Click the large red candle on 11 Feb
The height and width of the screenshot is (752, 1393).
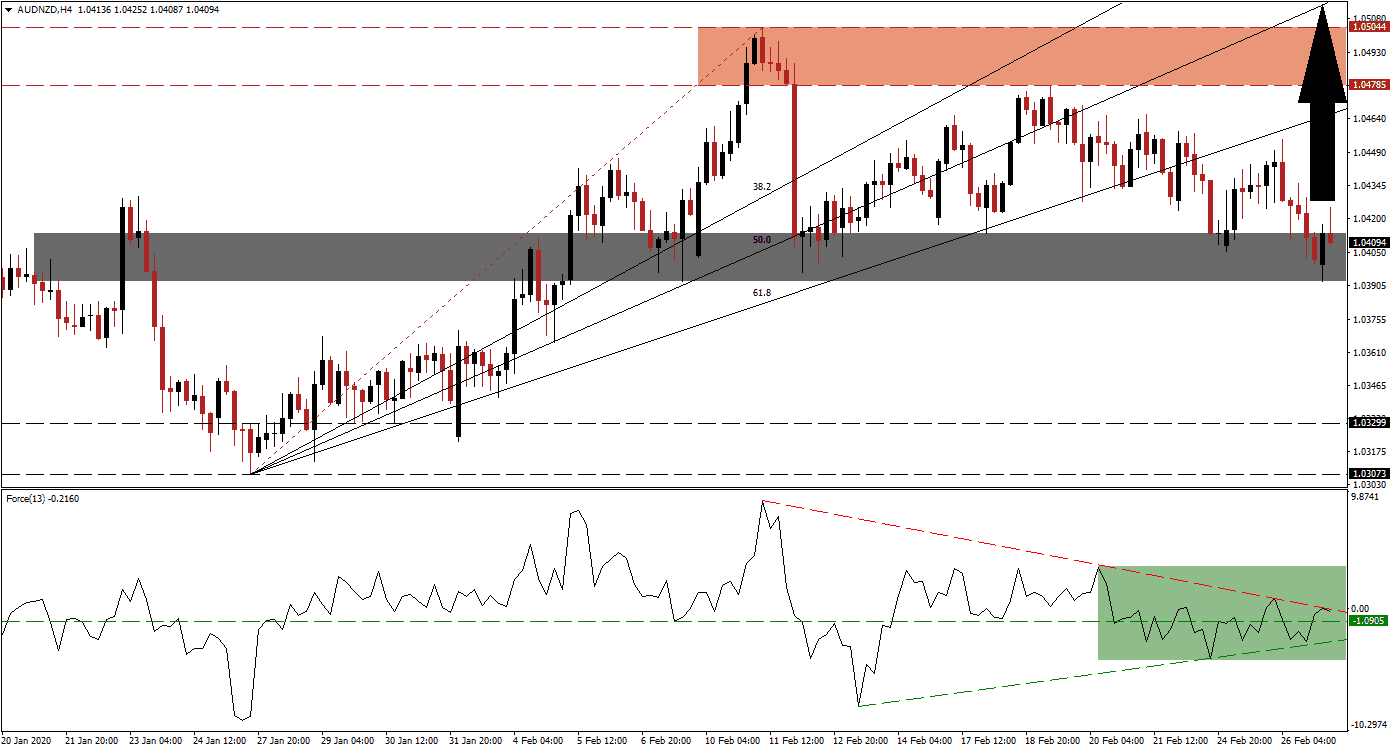[793, 160]
